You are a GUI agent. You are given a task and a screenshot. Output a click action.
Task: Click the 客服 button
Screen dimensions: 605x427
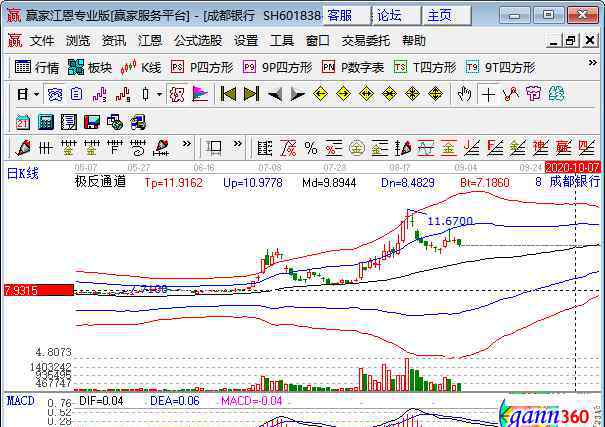point(346,15)
